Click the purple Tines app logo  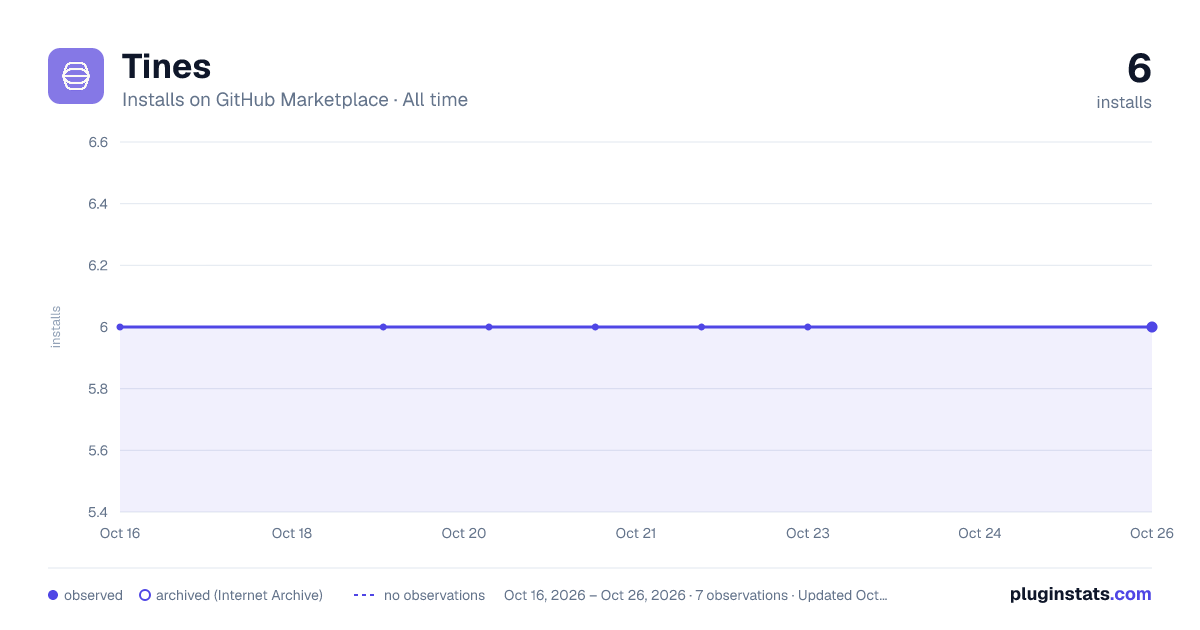(76, 76)
